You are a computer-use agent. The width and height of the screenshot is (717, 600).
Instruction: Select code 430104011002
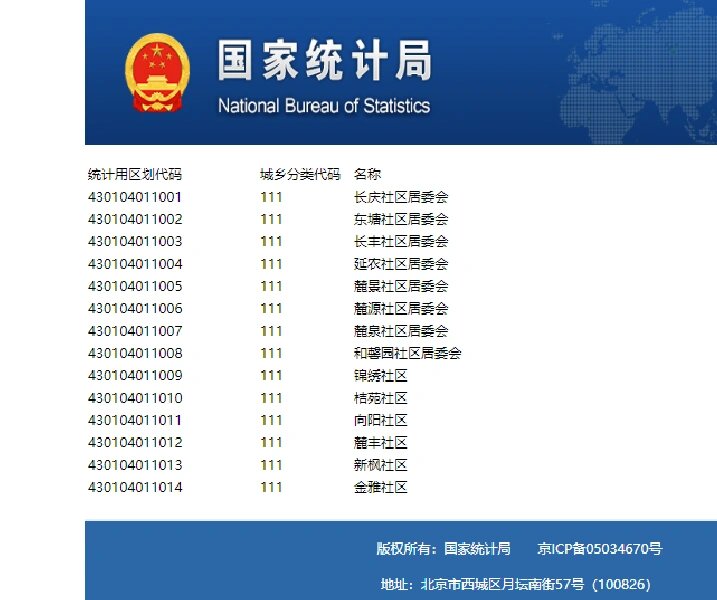tap(135, 220)
